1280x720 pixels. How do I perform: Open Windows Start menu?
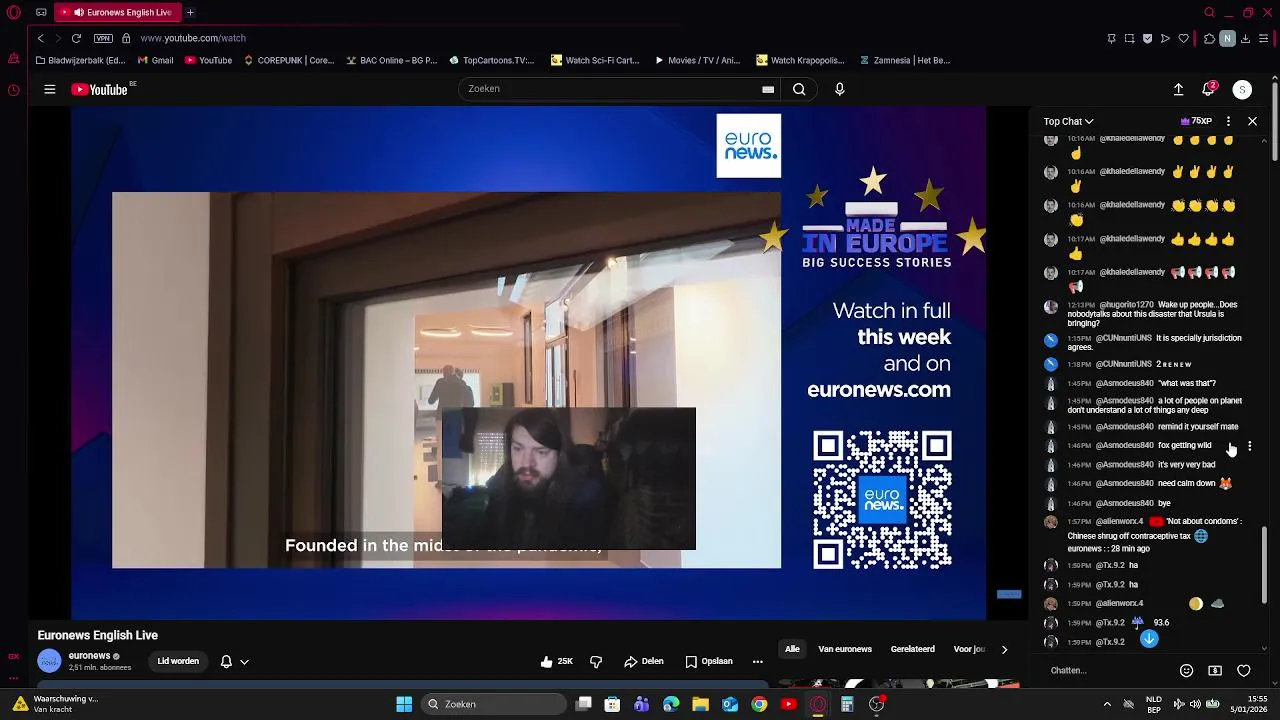tap(404, 704)
